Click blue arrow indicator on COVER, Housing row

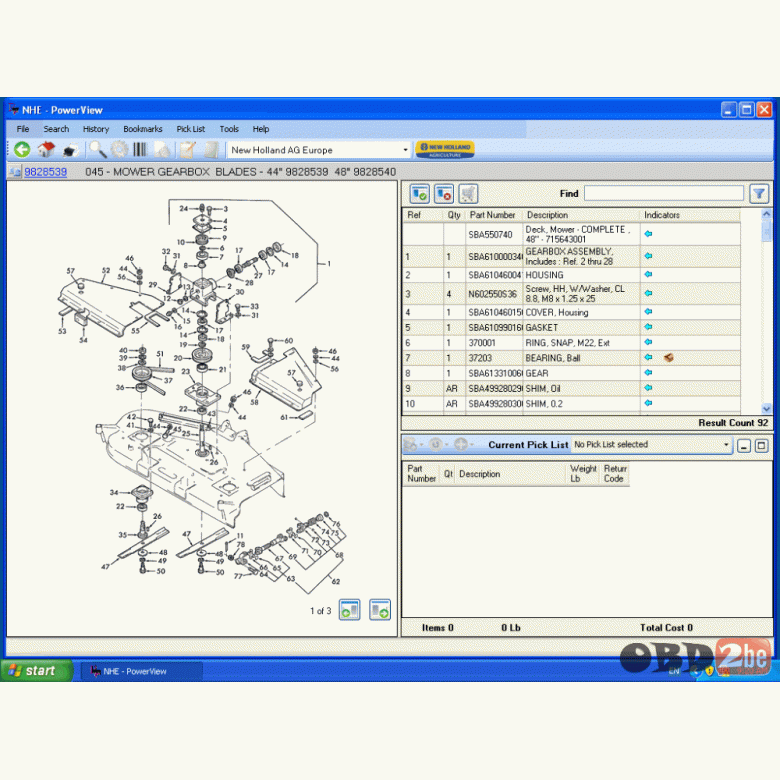(648, 312)
